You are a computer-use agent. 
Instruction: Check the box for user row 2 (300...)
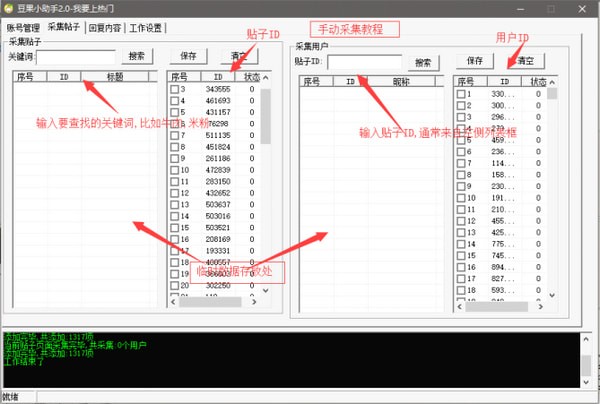pos(461,105)
